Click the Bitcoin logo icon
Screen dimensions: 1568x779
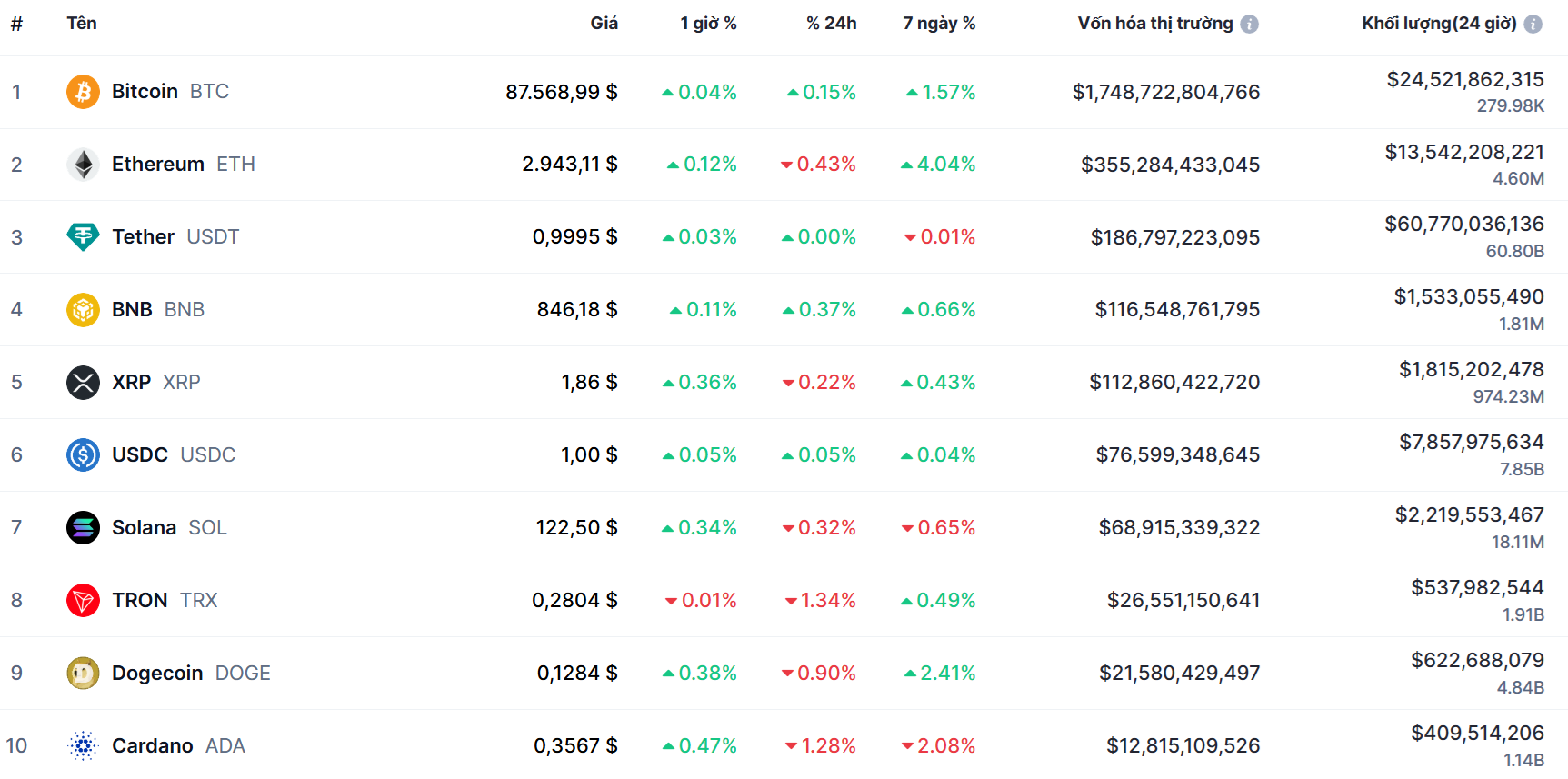click(x=83, y=92)
